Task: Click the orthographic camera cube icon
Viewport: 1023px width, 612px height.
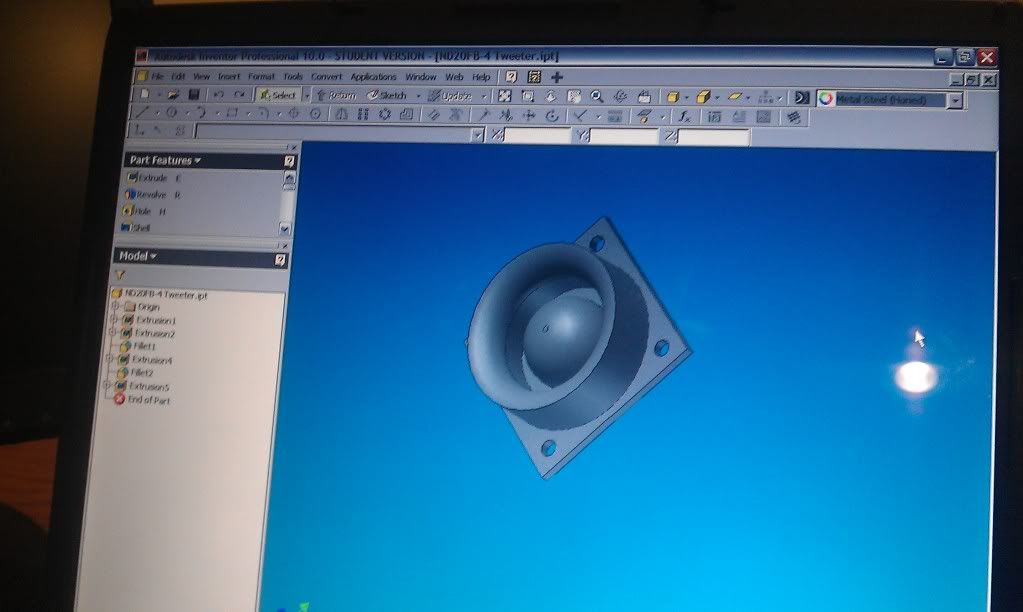Action: coord(703,97)
